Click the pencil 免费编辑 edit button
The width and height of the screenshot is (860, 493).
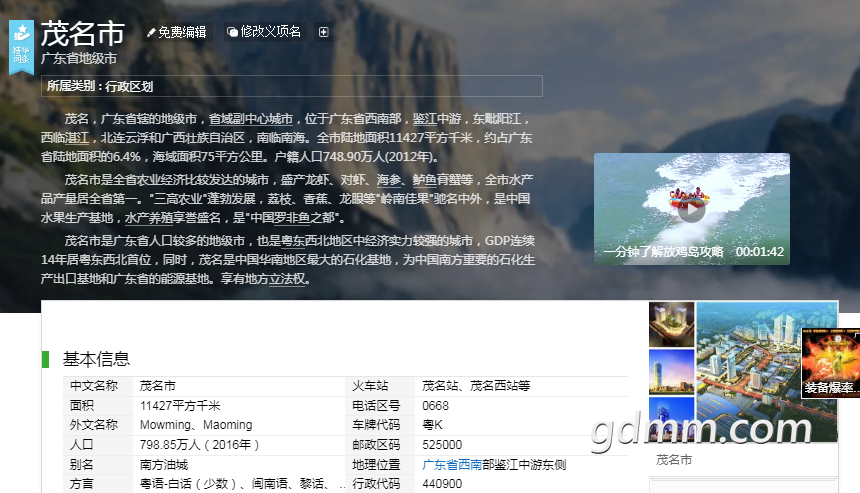[x=177, y=32]
